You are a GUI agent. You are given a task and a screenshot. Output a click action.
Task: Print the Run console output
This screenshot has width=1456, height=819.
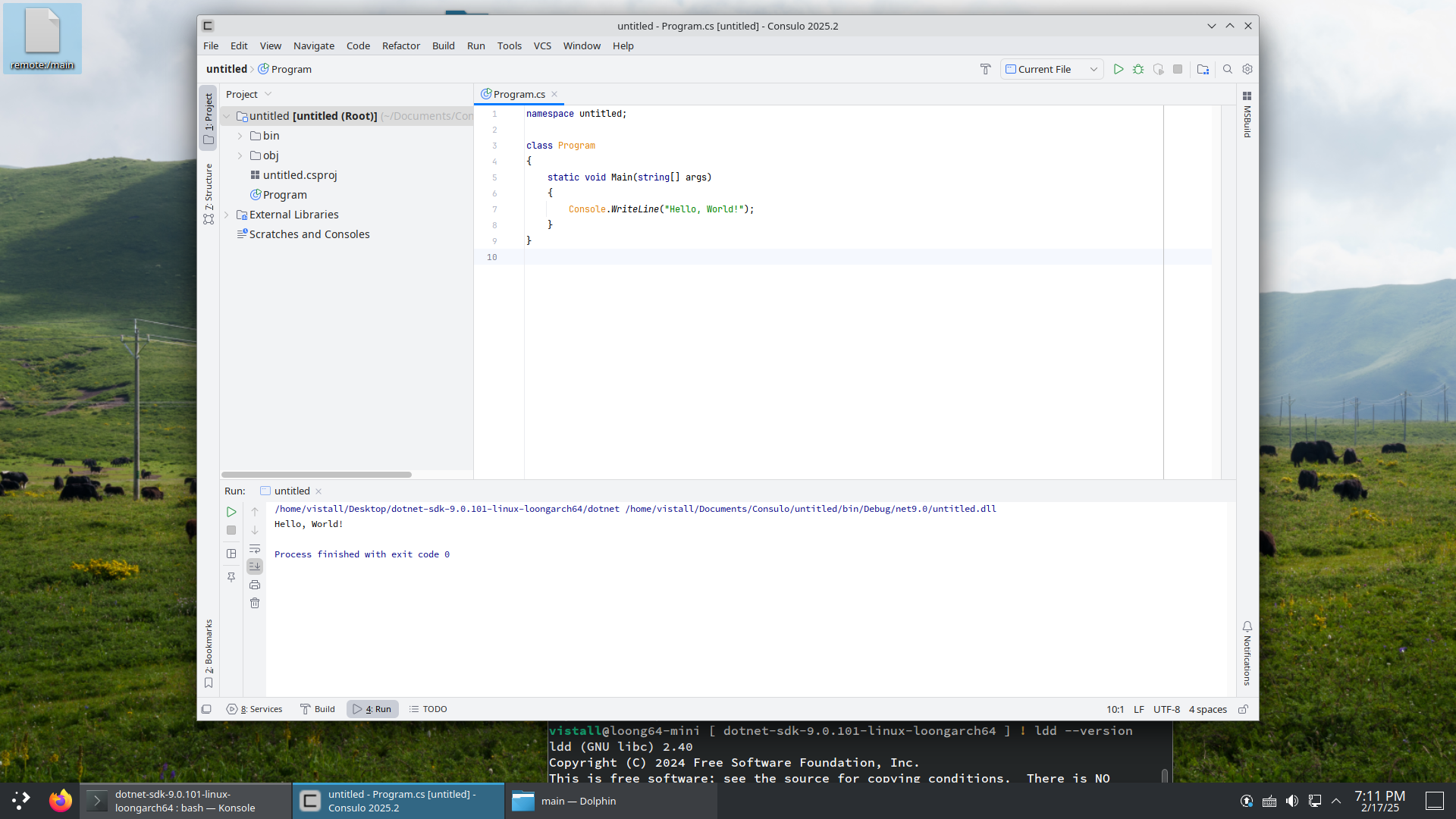255,585
